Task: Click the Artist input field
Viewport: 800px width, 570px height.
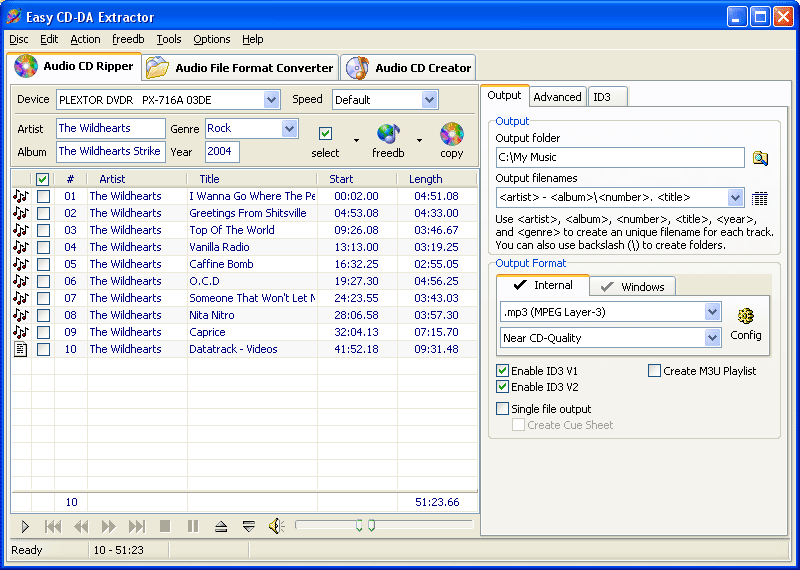Action: pos(111,129)
